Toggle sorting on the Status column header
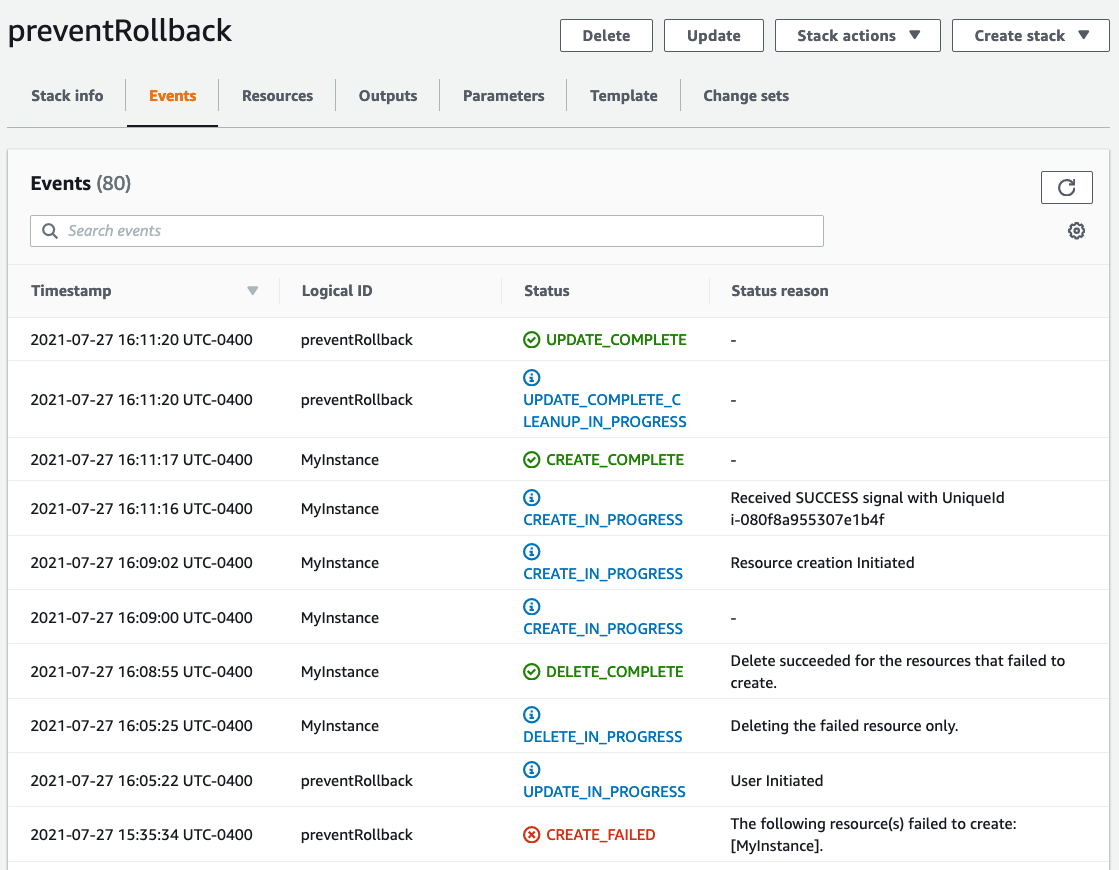Screen dimensions: 1119x870 (546, 290)
